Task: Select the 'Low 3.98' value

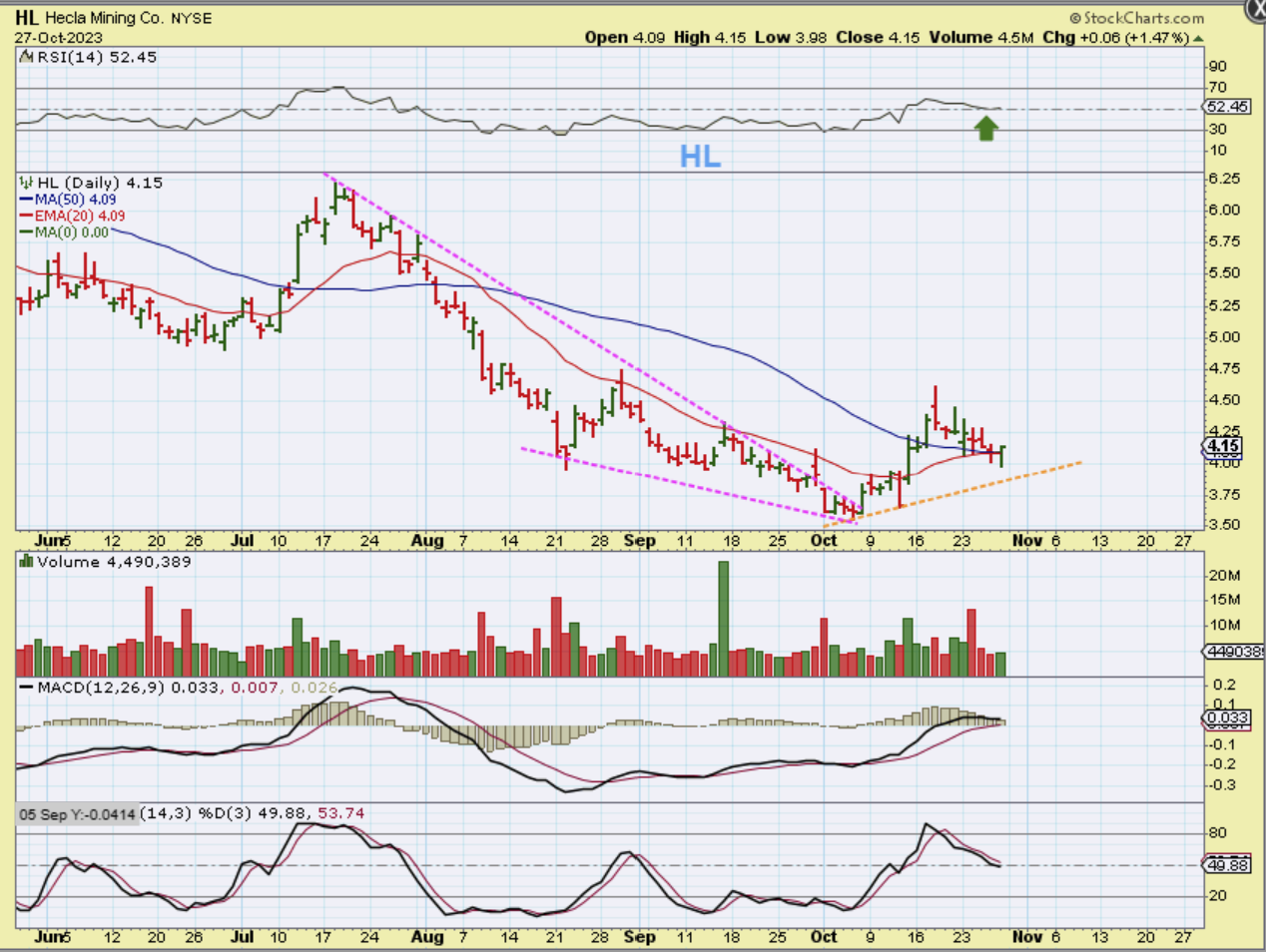Action: click(791, 37)
